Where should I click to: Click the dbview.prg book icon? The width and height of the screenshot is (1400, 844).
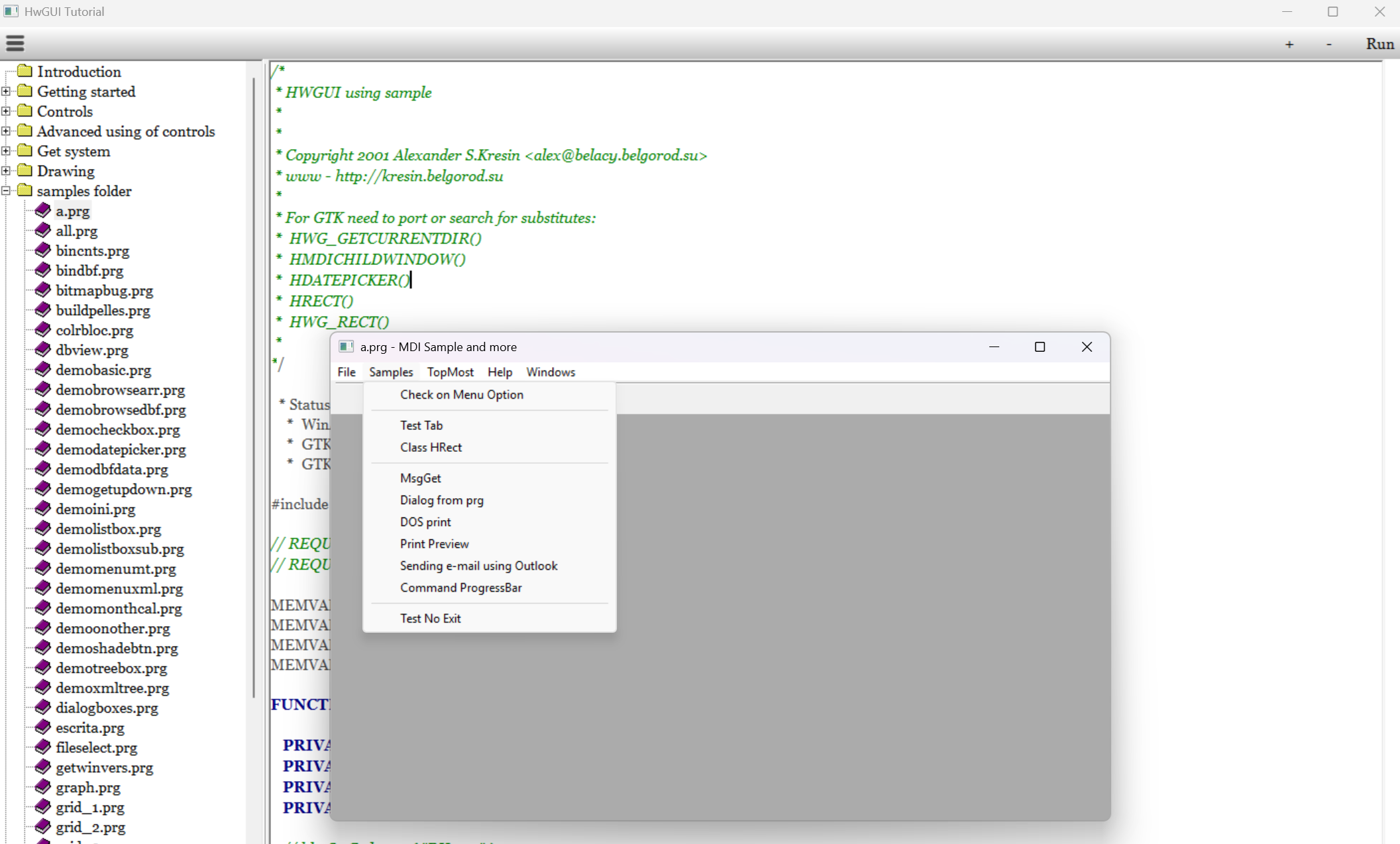click(x=43, y=350)
